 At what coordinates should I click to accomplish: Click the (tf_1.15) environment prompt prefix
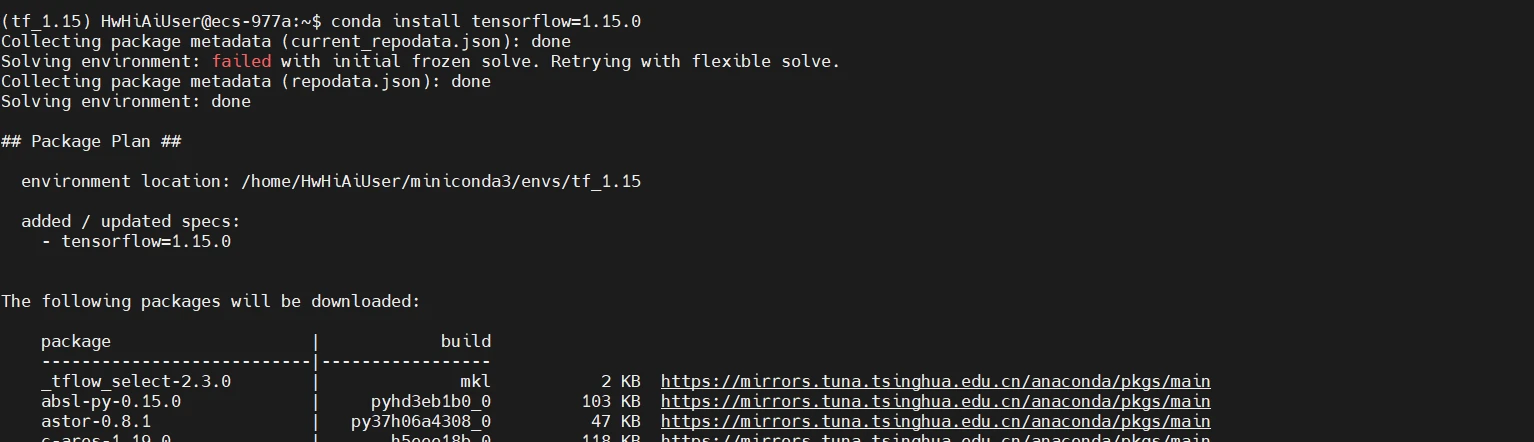tap(46, 21)
